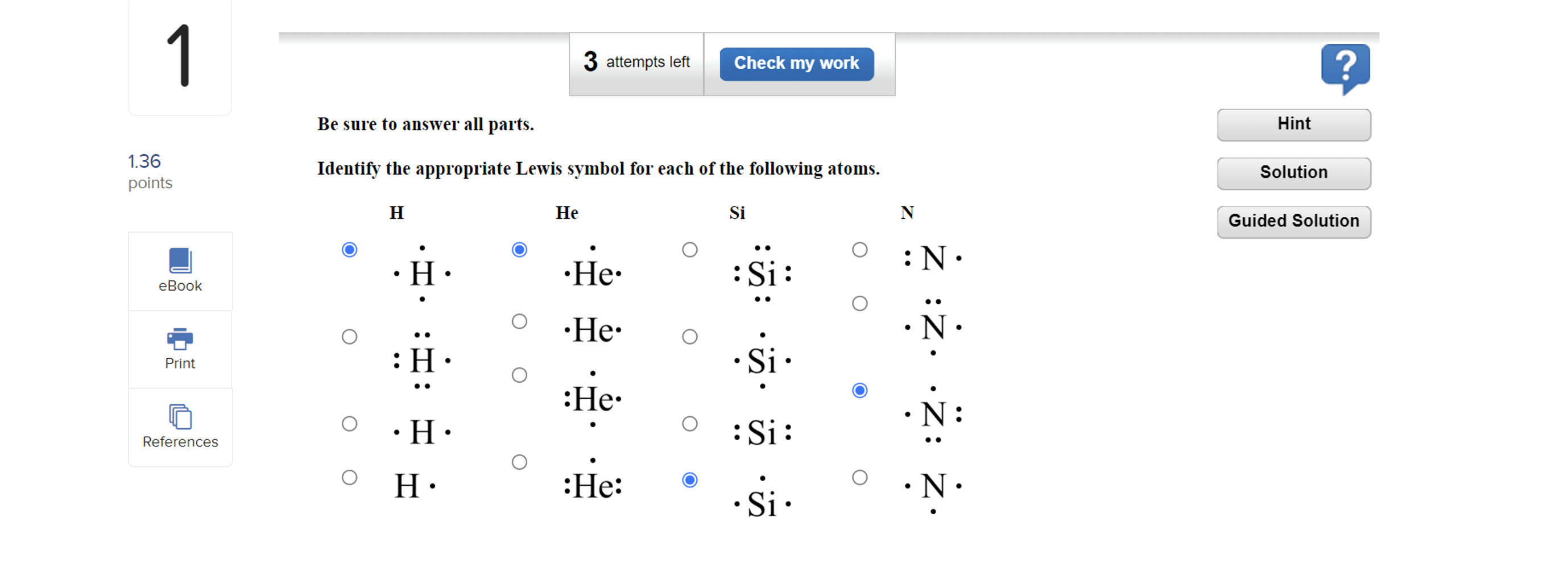
Task: Select the He option with four dot pairs
Action: tap(519, 462)
